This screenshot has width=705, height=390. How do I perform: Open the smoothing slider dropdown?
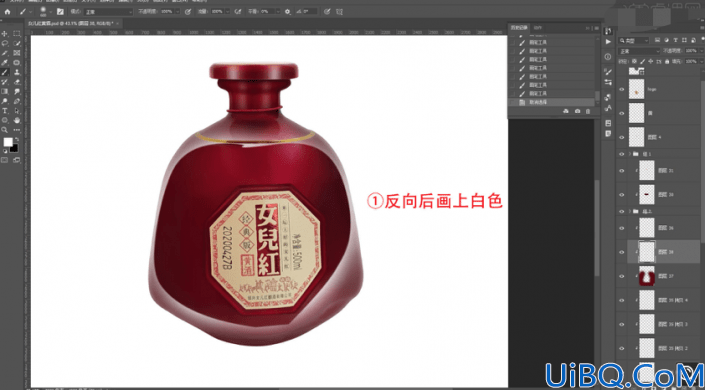279,12
